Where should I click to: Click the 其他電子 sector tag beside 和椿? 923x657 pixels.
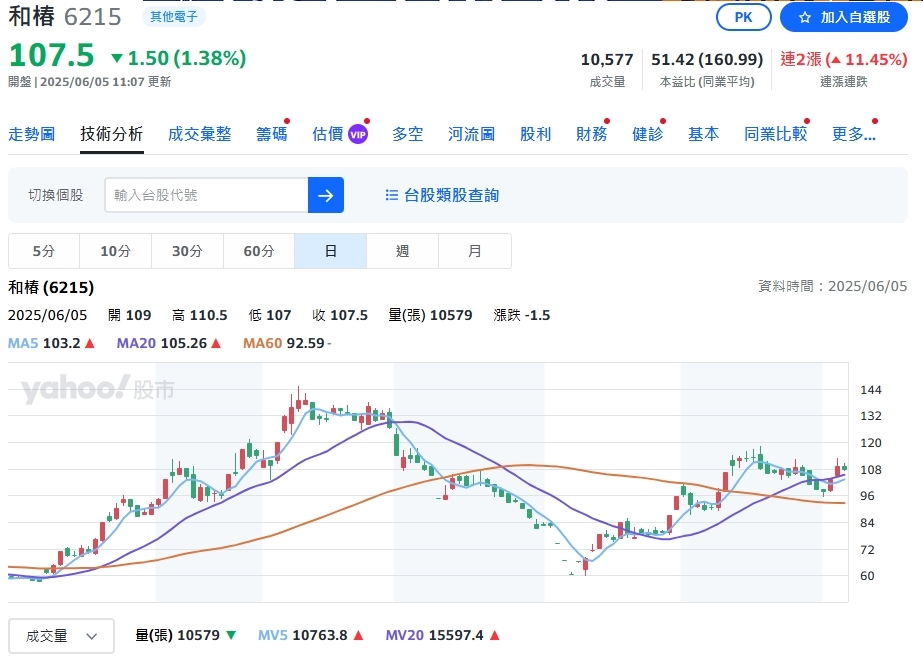pyautogui.click(x=174, y=17)
